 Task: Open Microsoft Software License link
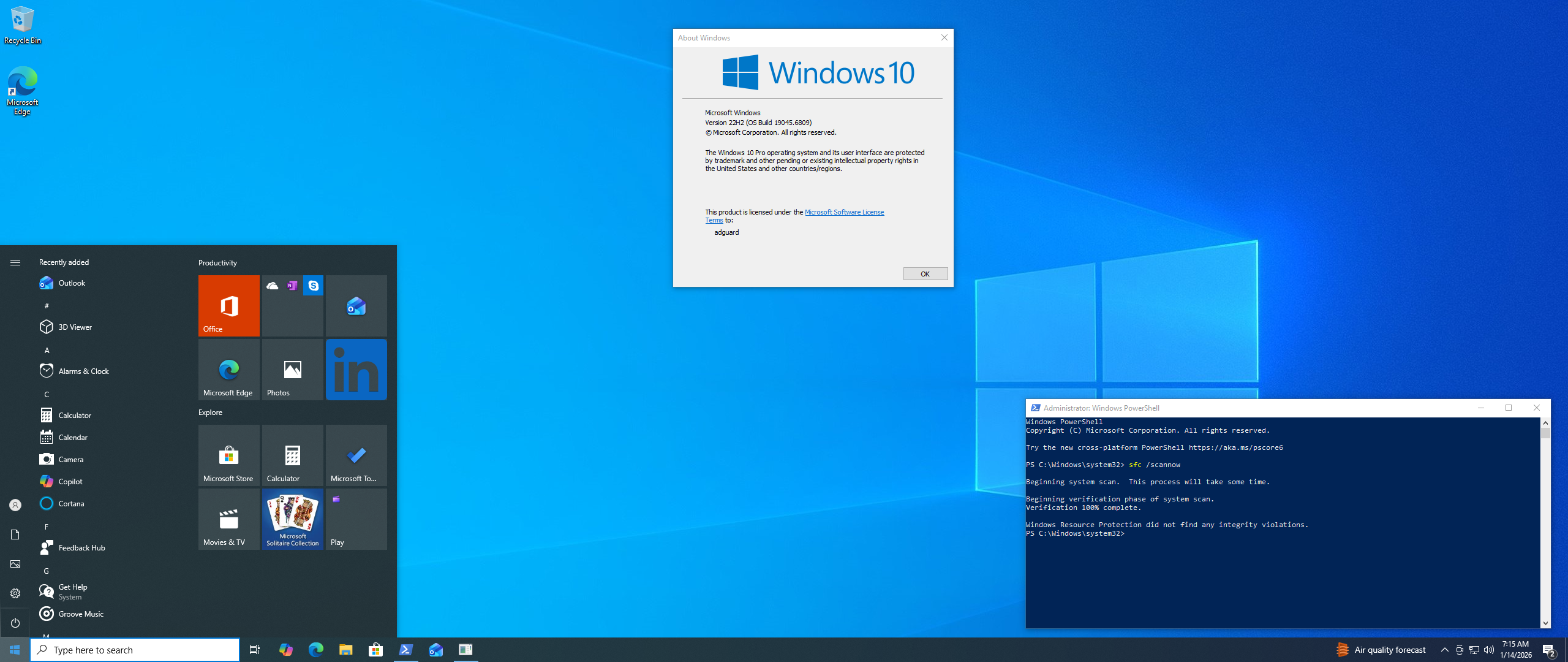click(x=843, y=212)
